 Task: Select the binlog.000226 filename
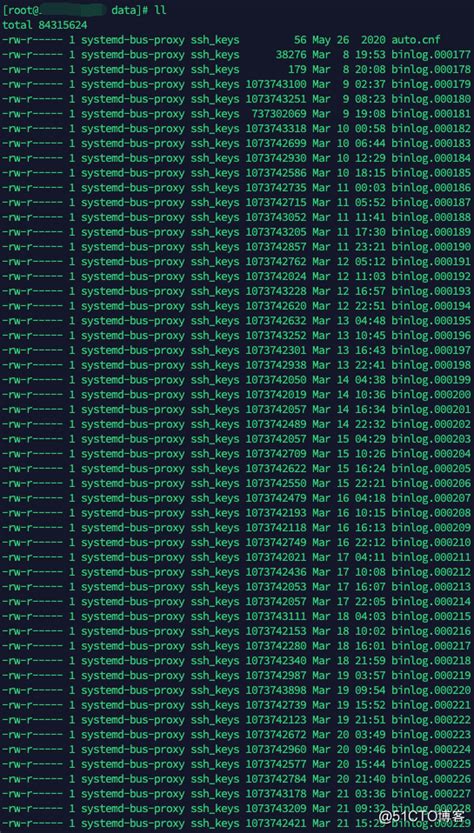click(x=431, y=779)
